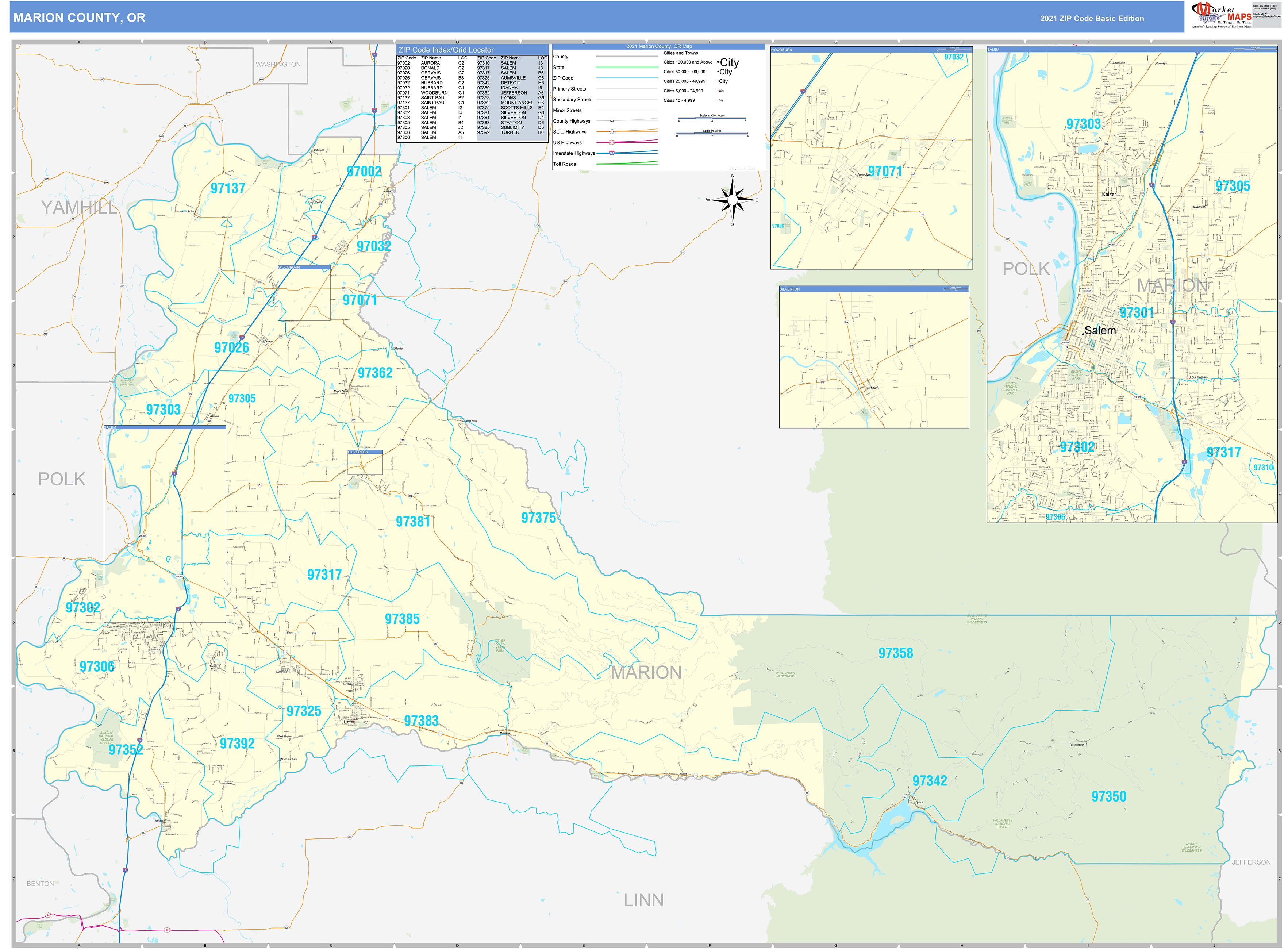
Task: Click the DONALD row in ZIP index
Action: point(432,68)
